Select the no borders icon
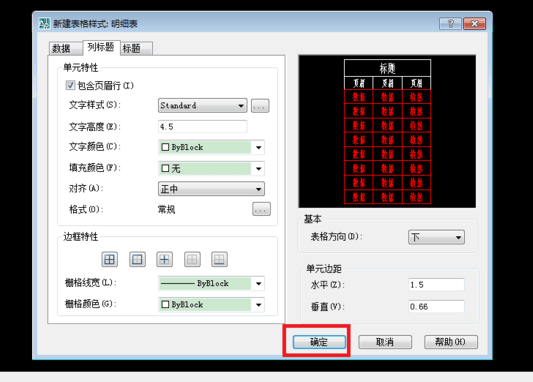533x382 pixels. click(x=192, y=260)
